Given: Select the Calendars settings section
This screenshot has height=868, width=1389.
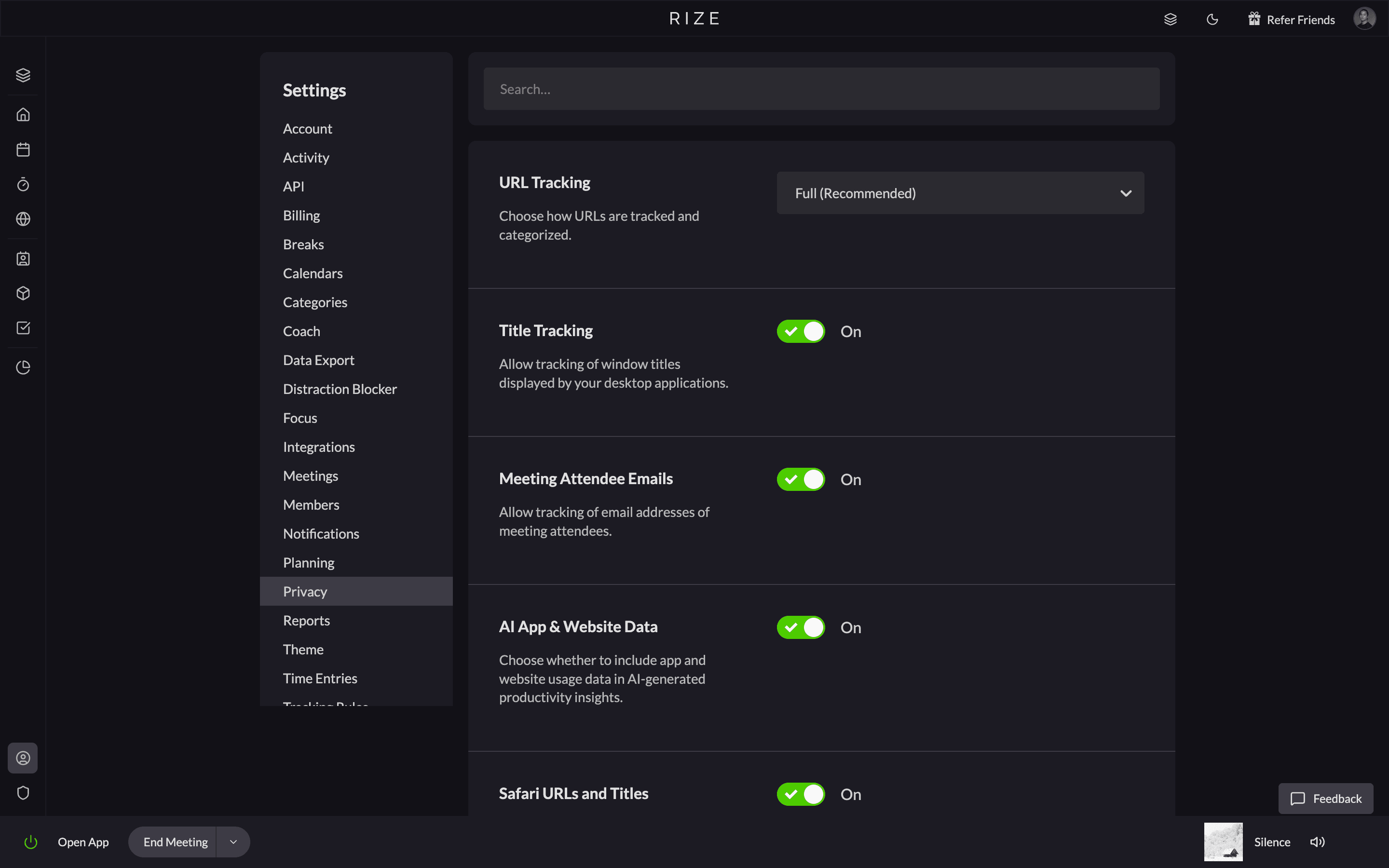Looking at the screenshot, I should tap(313, 272).
